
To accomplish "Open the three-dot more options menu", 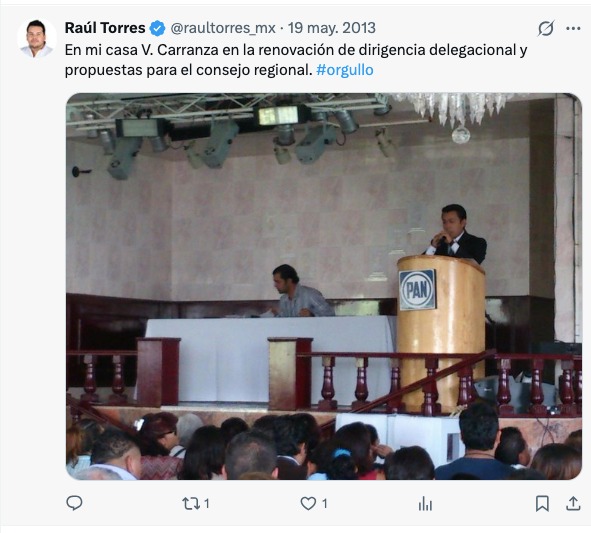I will (x=573, y=28).
